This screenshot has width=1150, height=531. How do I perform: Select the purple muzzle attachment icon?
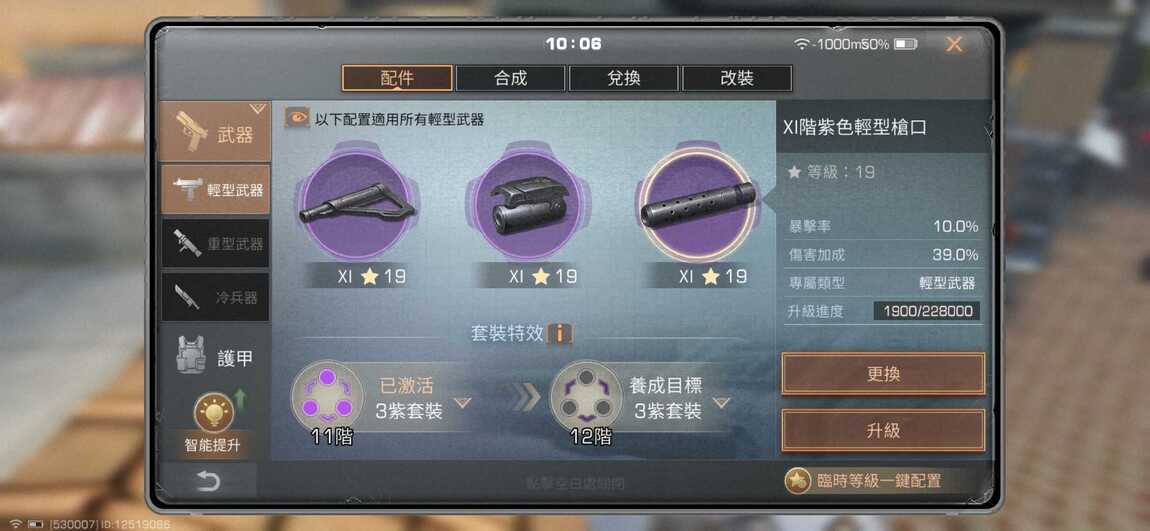pos(698,205)
